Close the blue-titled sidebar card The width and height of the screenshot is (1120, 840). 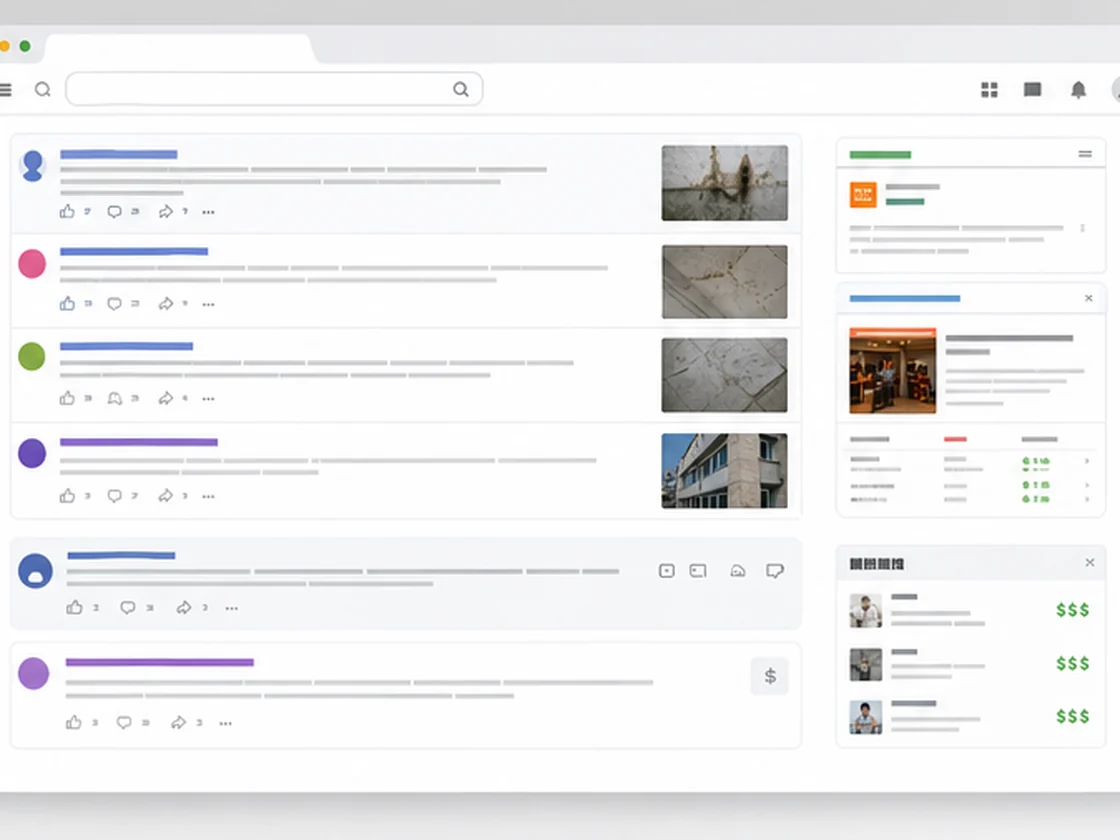pos(1089,298)
